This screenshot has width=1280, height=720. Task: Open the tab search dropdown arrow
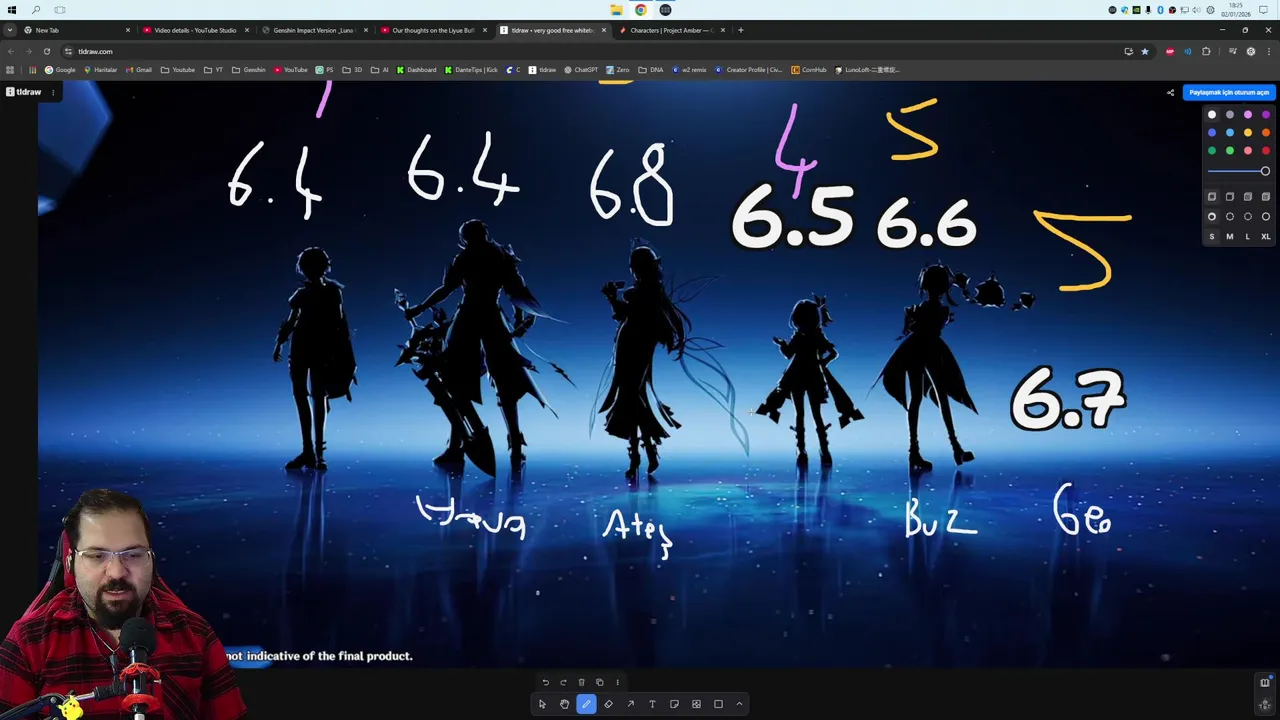pyautogui.click(x=10, y=30)
